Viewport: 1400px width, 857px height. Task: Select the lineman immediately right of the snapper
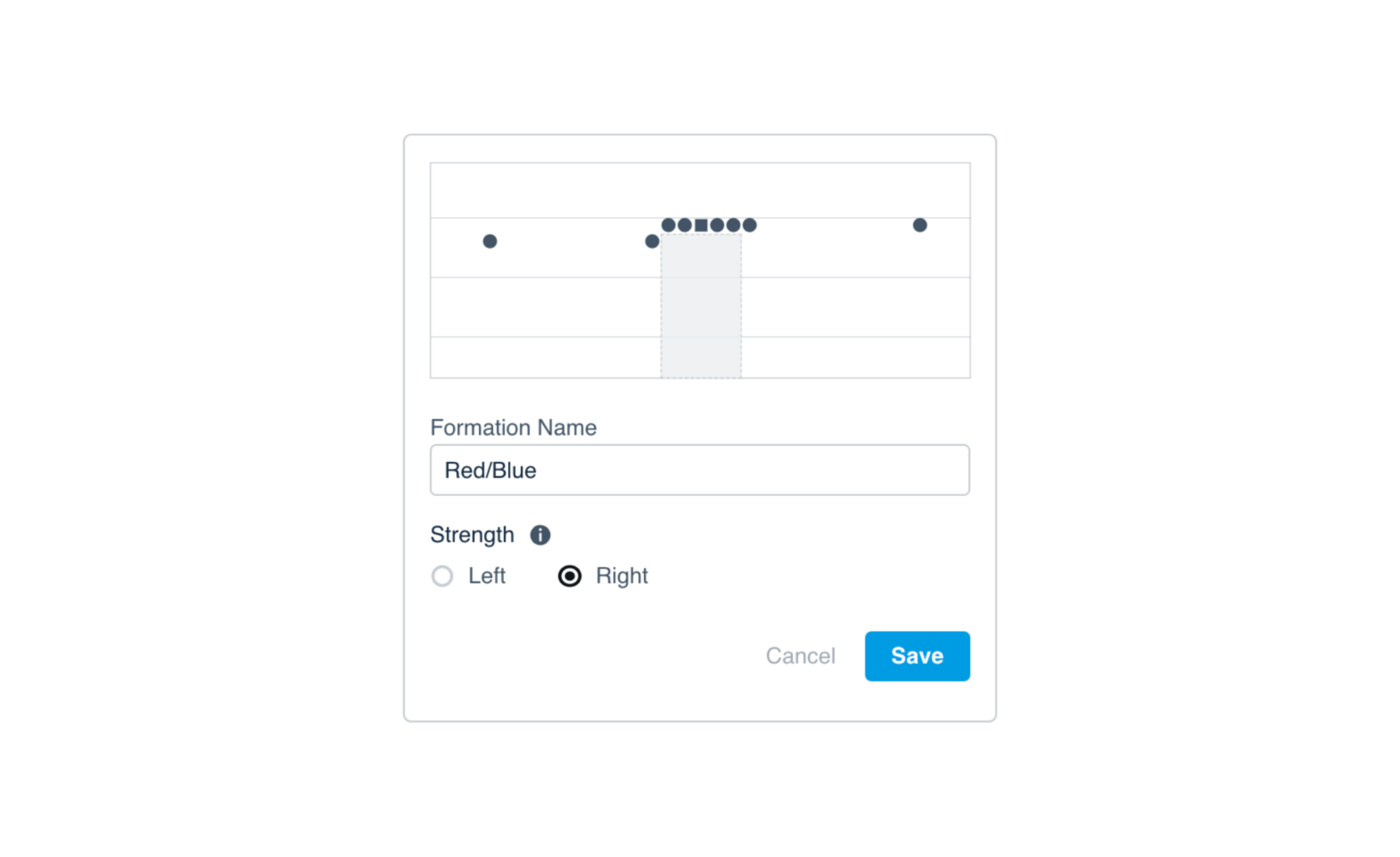pyautogui.click(x=717, y=226)
